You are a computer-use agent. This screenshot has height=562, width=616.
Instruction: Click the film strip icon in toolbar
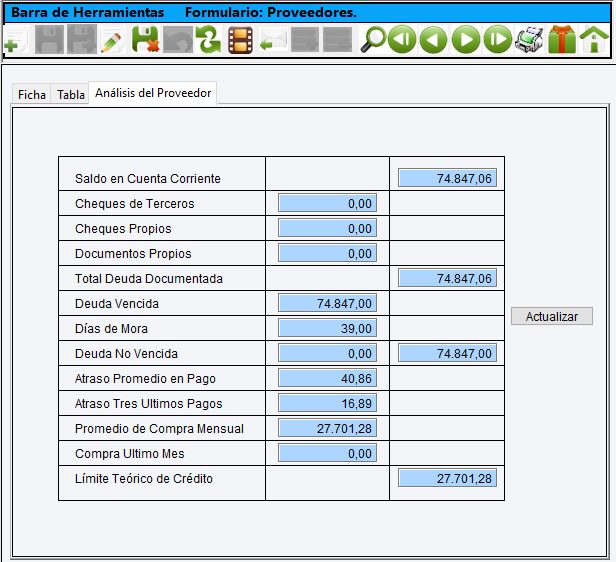pos(240,41)
